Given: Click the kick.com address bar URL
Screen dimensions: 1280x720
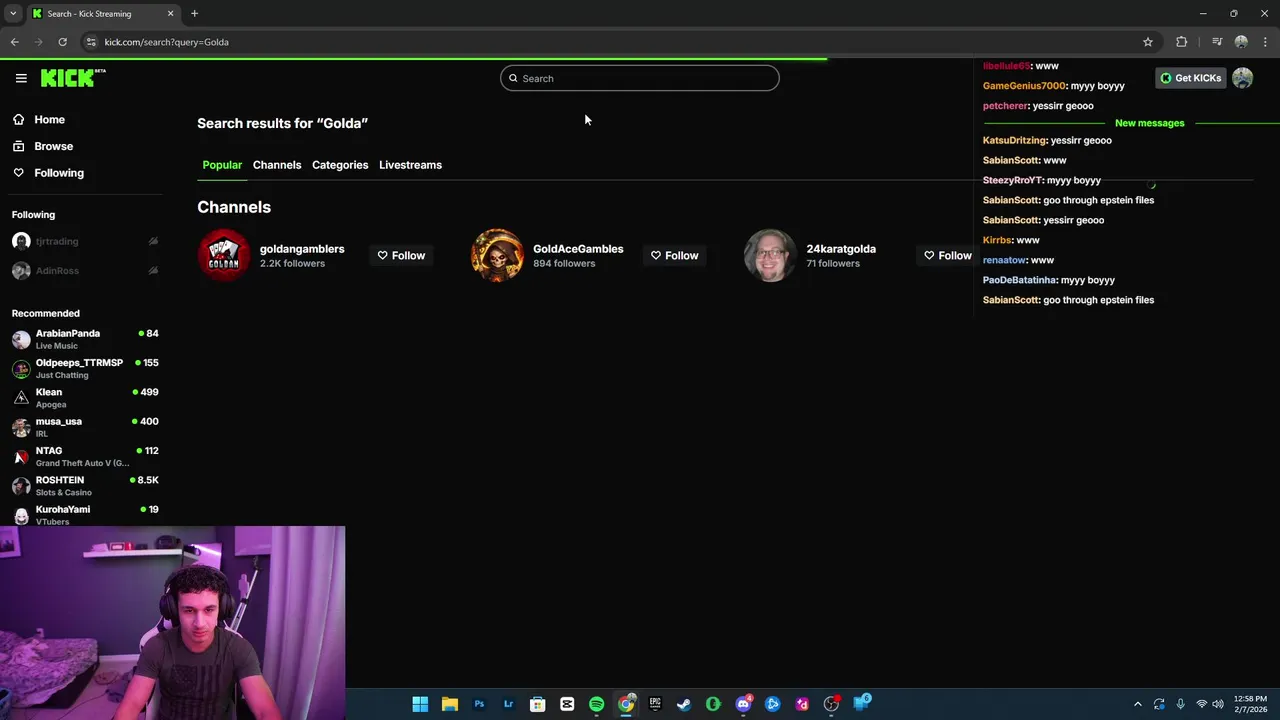Looking at the screenshot, I should point(167,42).
